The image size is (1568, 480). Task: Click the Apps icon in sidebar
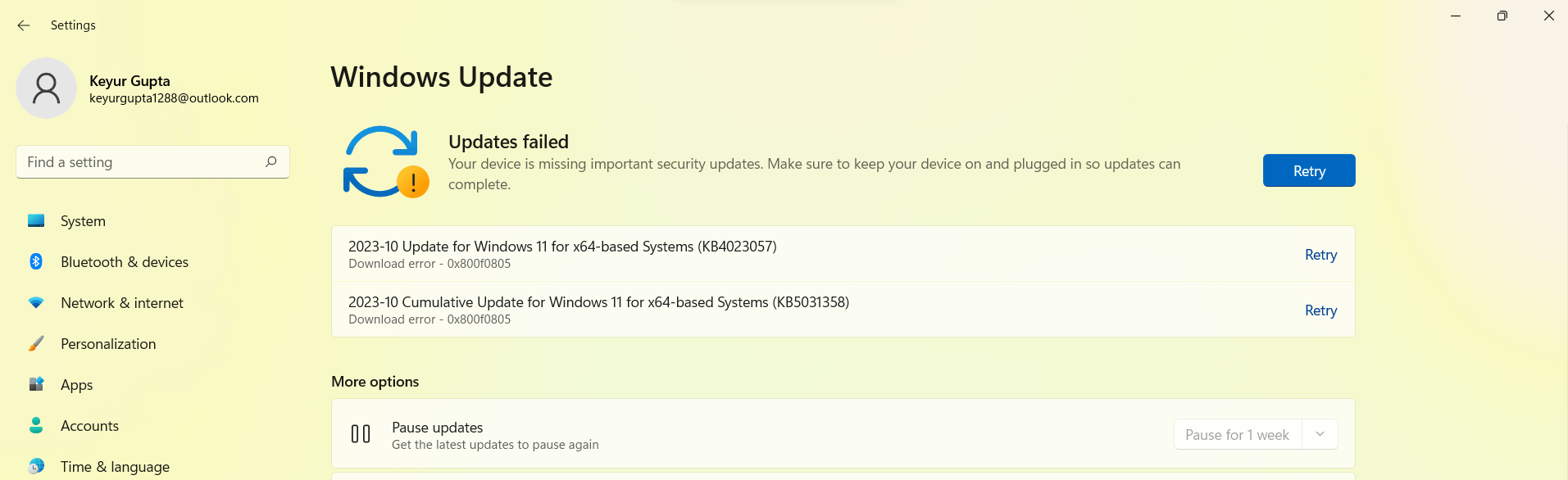coord(36,384)
